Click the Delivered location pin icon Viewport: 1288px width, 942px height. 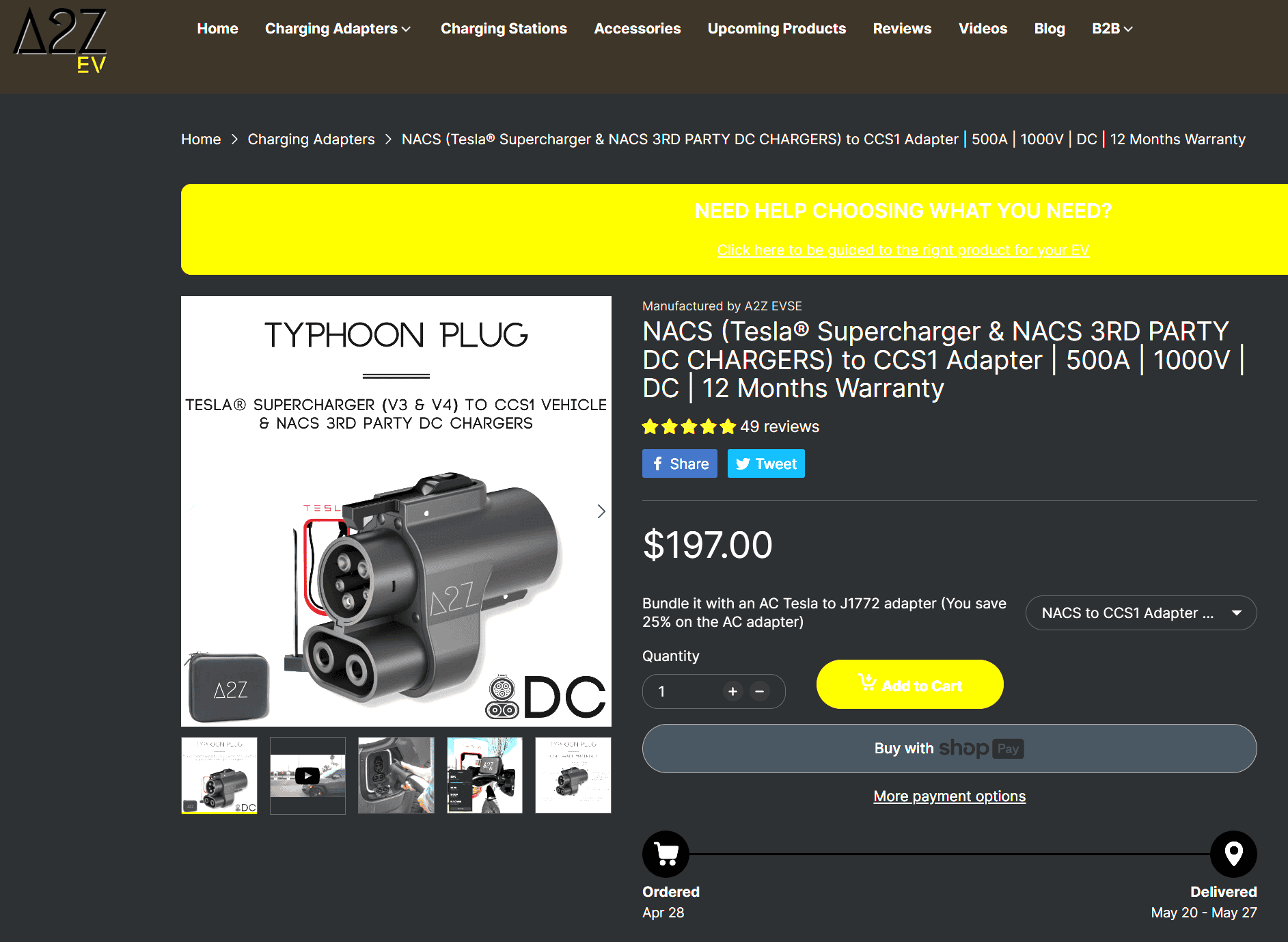point(1233,854)
